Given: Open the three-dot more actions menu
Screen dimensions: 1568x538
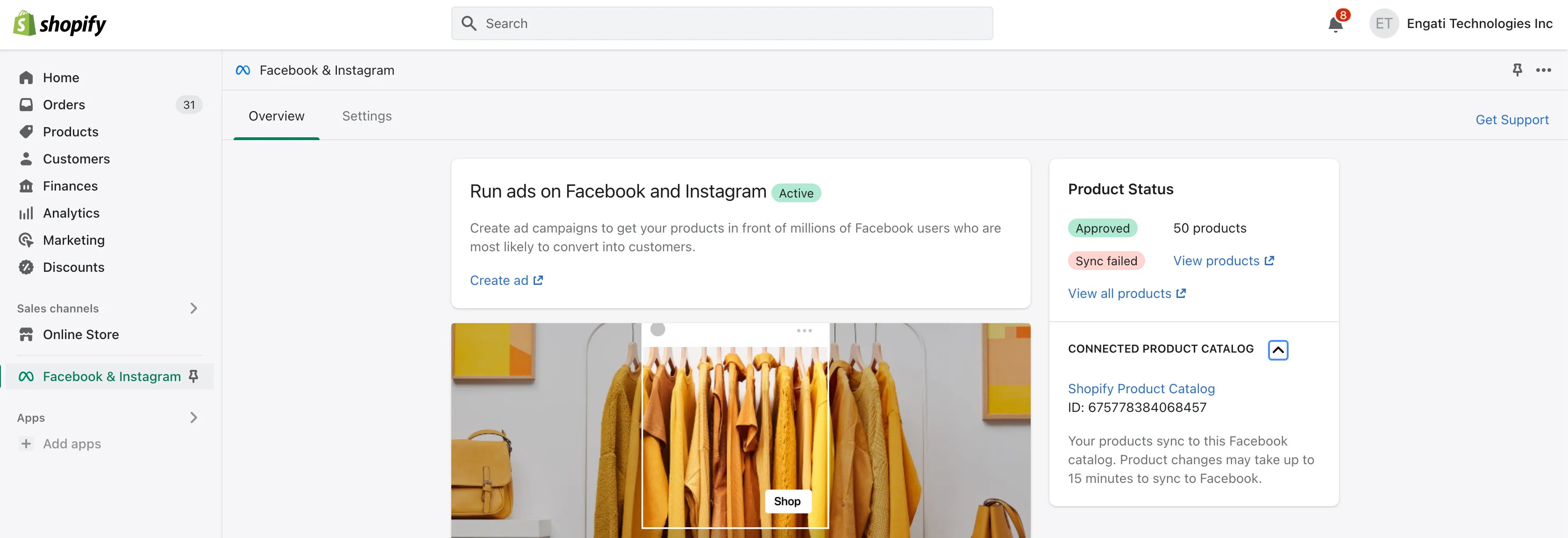Looking at the screenshot, I should 1543,70.
